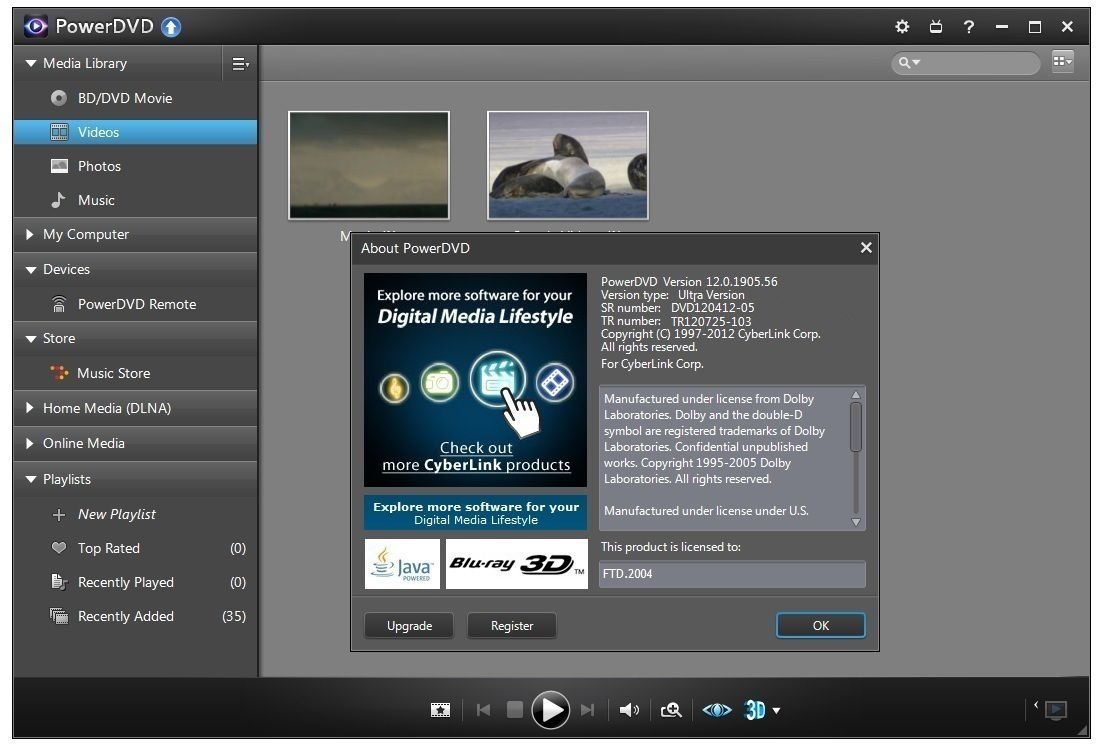This screenshot has height=751, width=1100.
Task: Open the zoom magnifier tool
Action: pyautogui.click(x=671, y=710)
